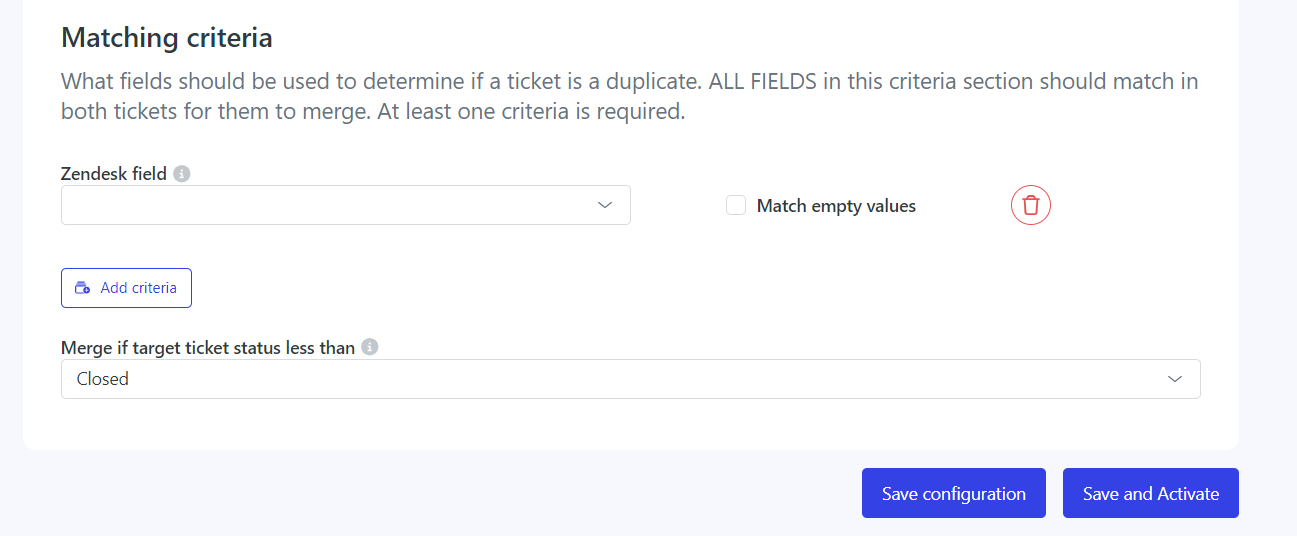The width and height of the screenshot is (1297, 536).
Task: Open the Zendesk field dropdown
Action: tap(346, 205)
